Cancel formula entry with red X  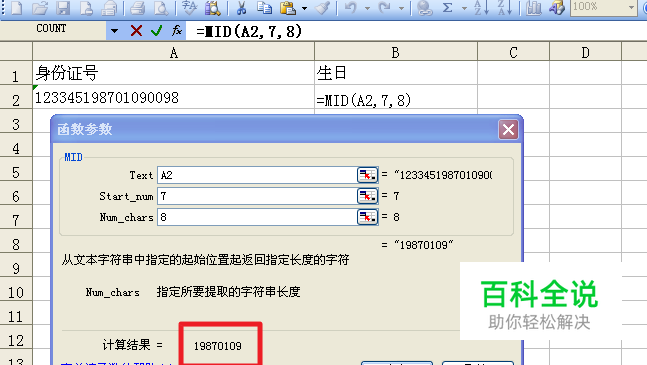pos(136,31)
